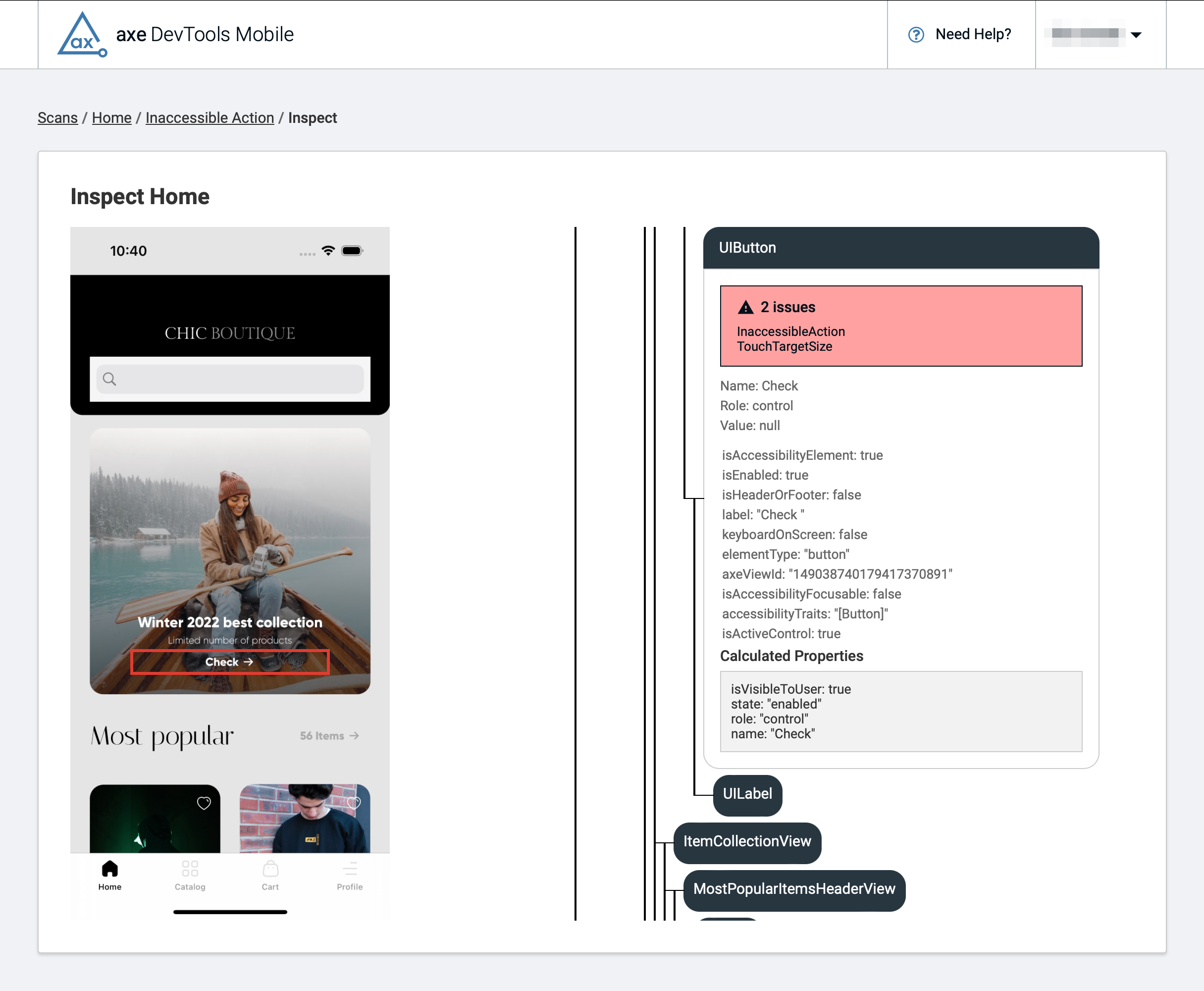Viewport: 1204px width, 991px height.
Task: Click the Home breadcrumb link
Action: point(112,117)
